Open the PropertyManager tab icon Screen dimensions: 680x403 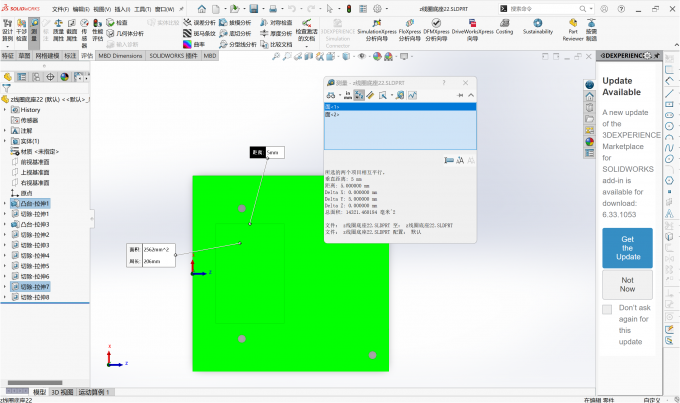tap(21, 77)
